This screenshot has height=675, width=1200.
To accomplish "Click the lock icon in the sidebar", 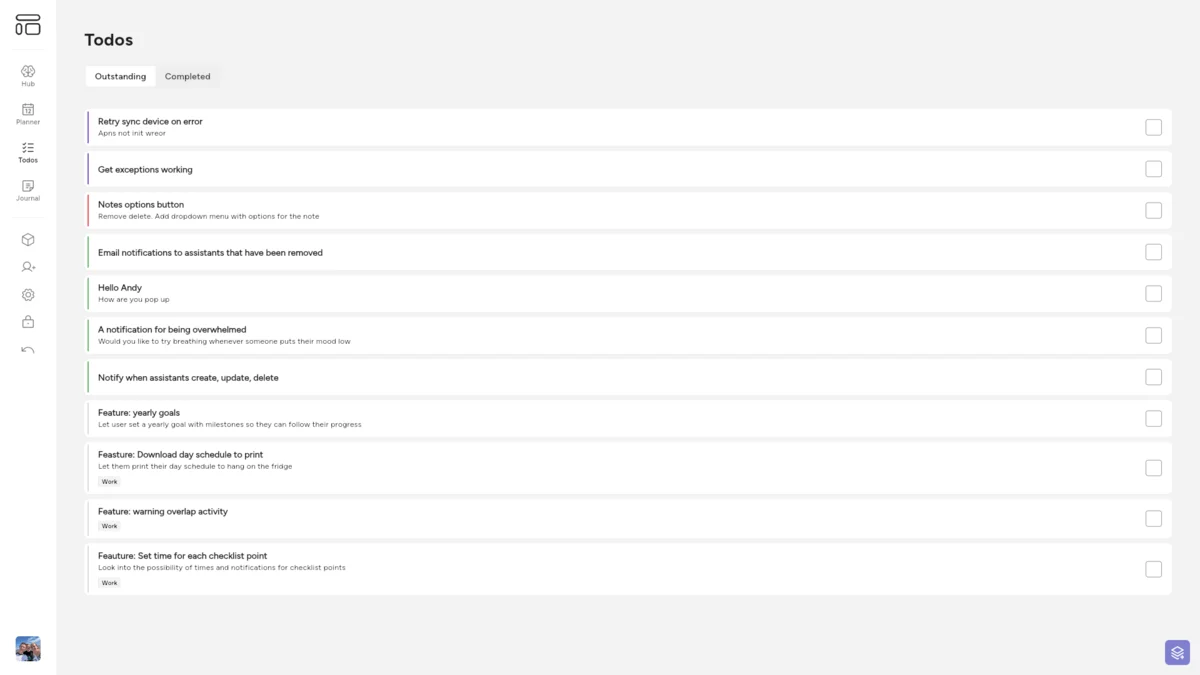I will (x=27, y=322).
